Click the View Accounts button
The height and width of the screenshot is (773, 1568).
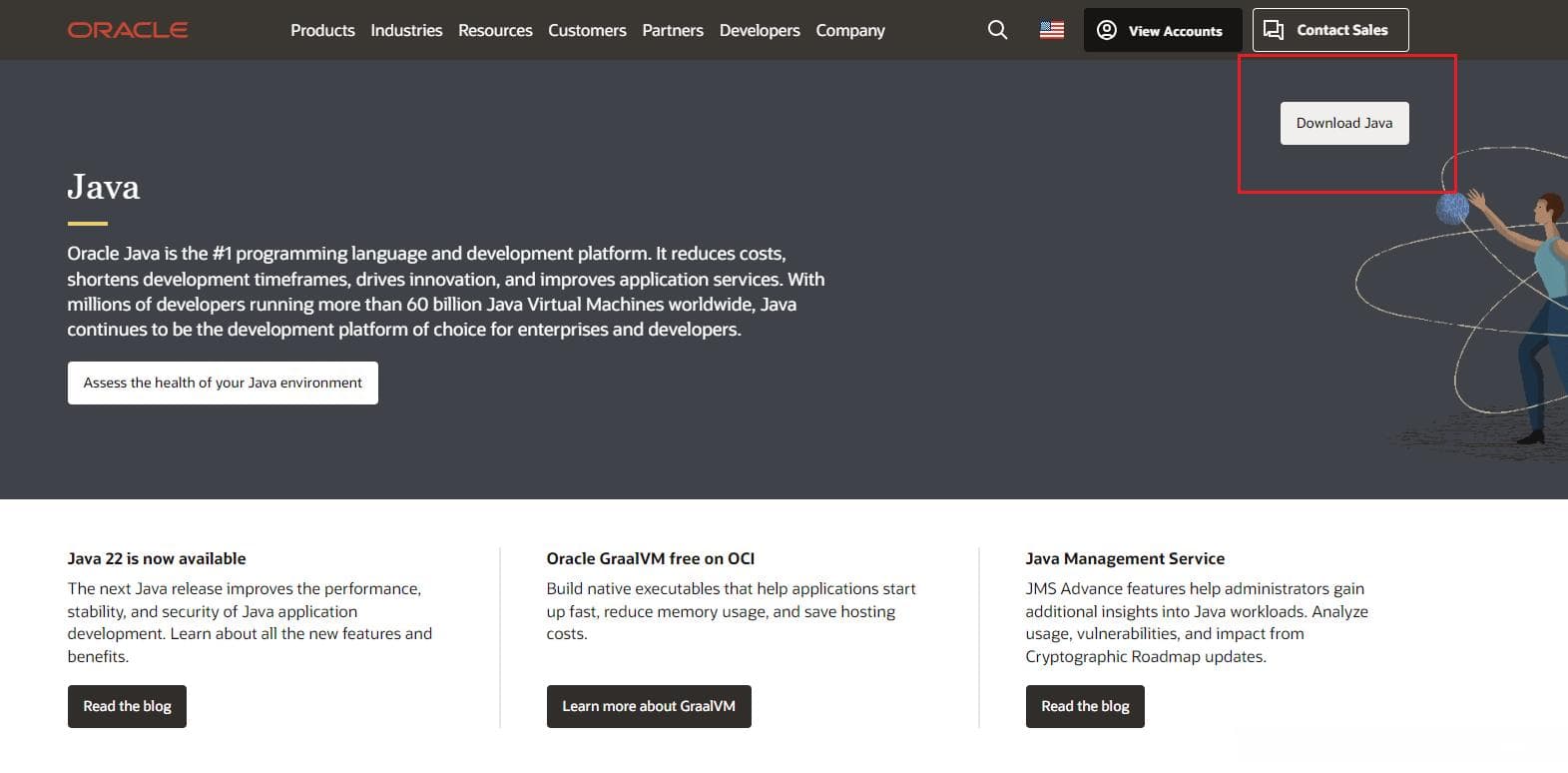click(x=1163, y=30)
